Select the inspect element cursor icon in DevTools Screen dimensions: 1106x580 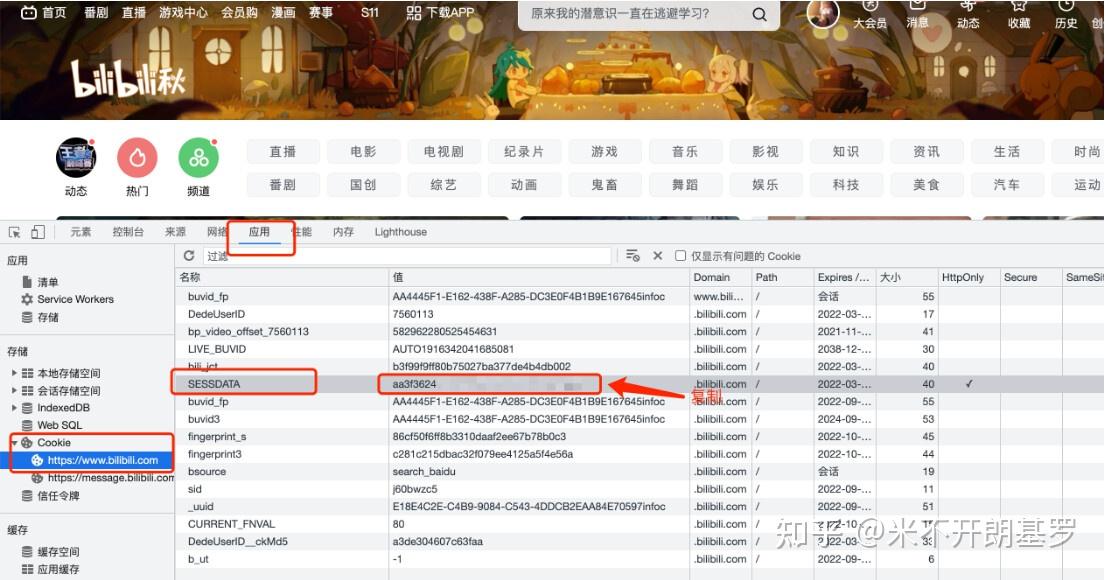16,231
